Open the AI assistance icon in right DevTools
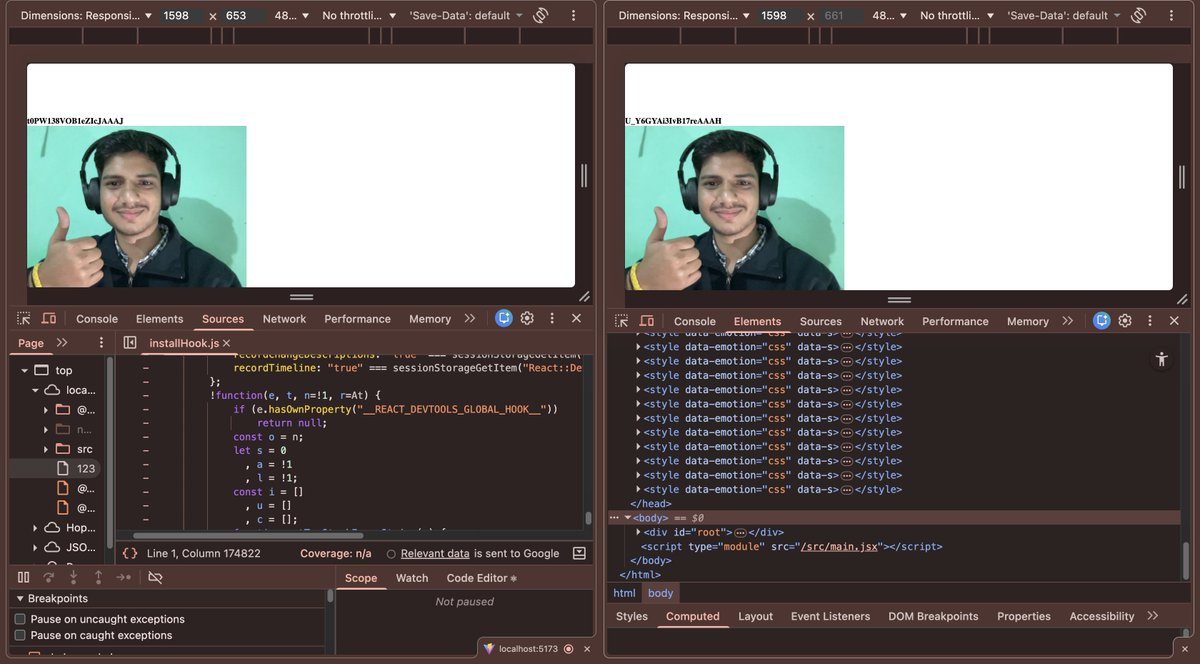Image resolution: width=1200 pixels, height=664 pixels. click(1102, 321)
